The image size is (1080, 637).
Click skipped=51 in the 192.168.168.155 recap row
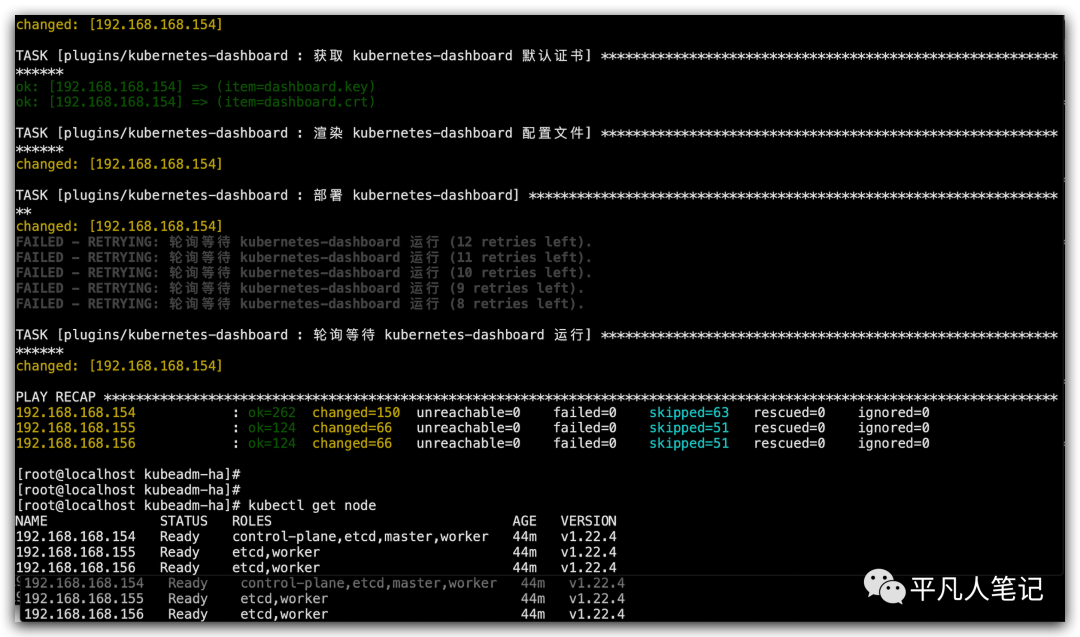coord(689,428)
